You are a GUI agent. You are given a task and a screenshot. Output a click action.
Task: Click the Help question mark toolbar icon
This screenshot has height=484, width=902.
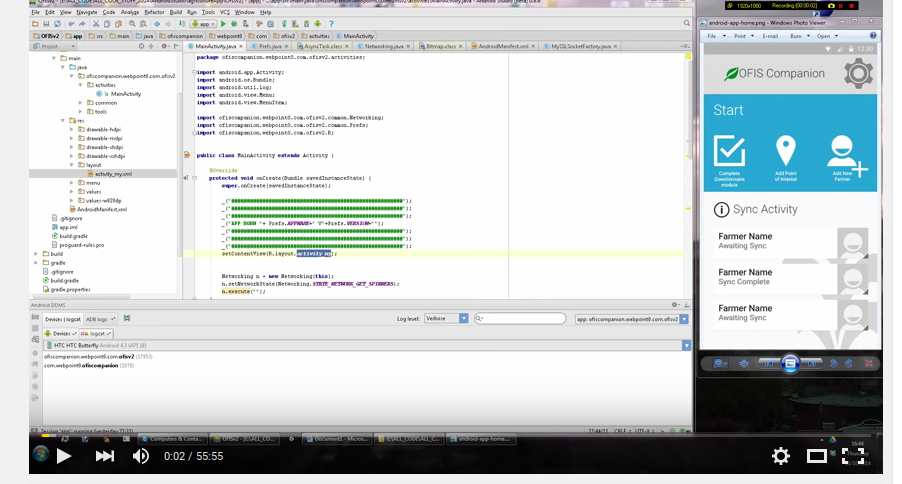coord(331,23)
